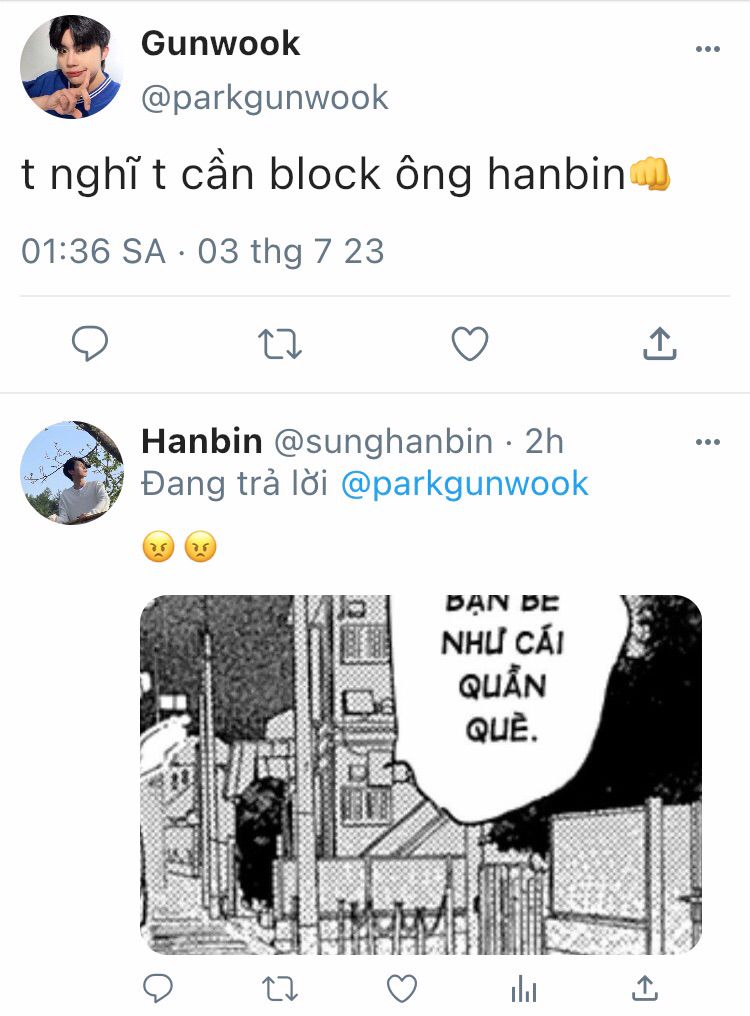Open Gunwook's profile picture

click(71, 67)
